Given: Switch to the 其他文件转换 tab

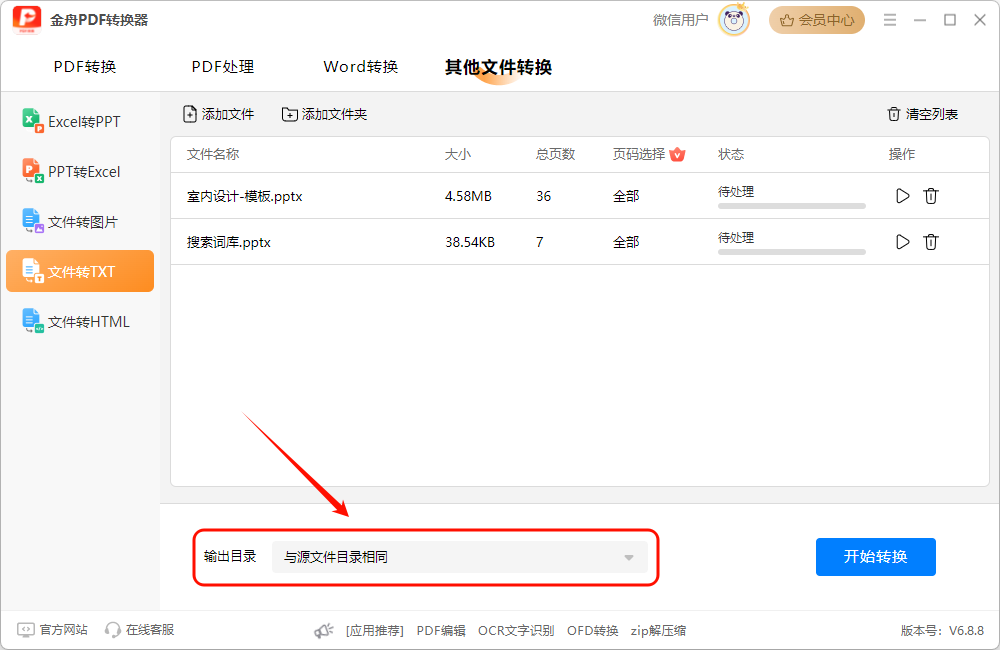Looking at the screenshot, I should point(498,67).
